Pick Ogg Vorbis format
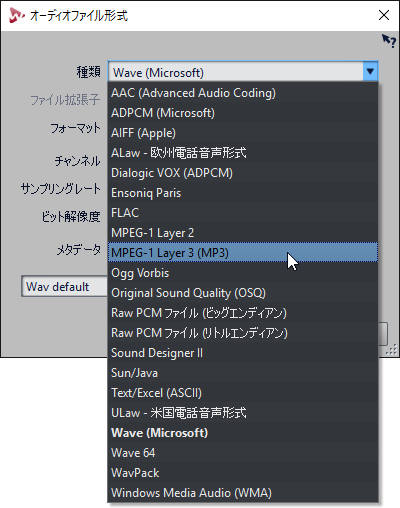Screen dimensions: 400x508 [x=243, y=273]
